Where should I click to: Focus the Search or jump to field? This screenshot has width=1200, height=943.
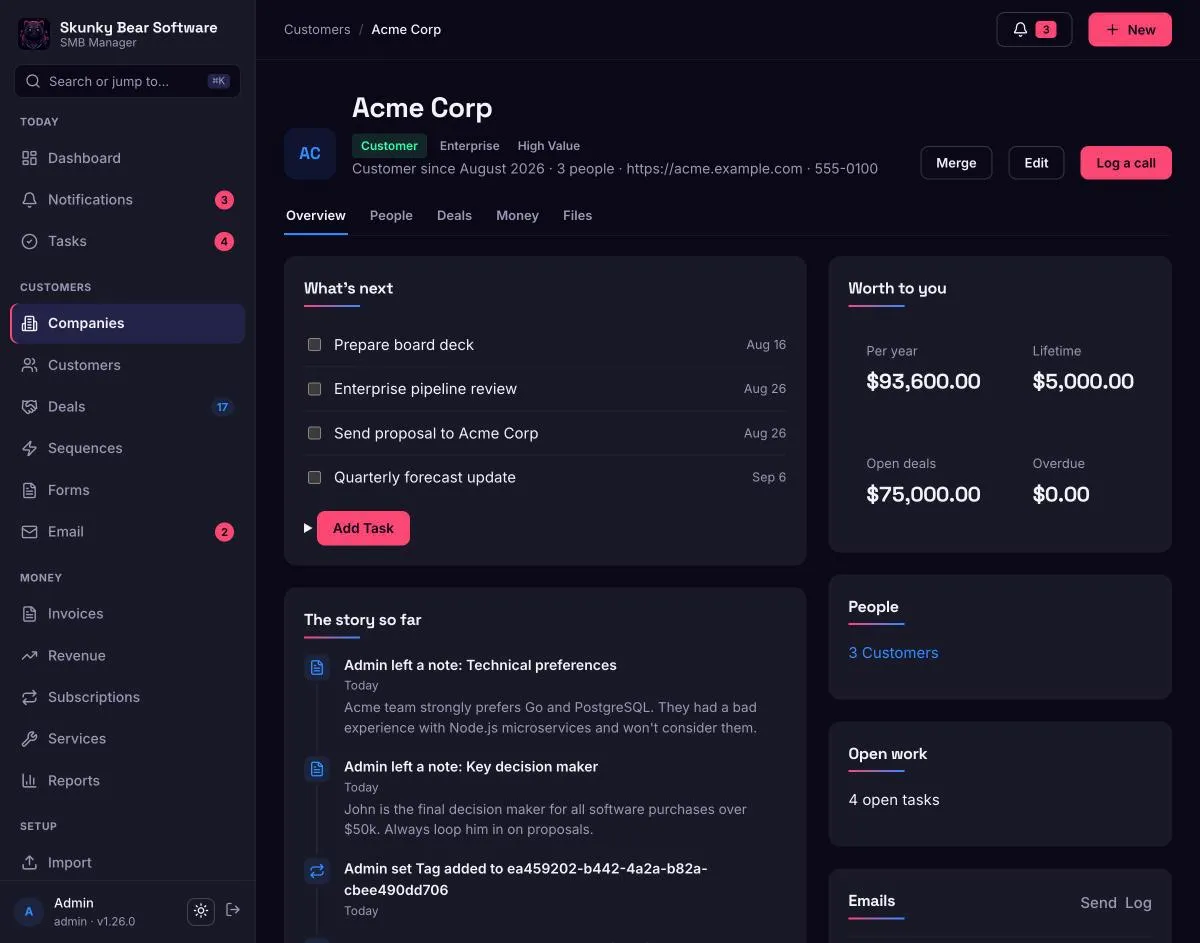click(x=127, y=82)
